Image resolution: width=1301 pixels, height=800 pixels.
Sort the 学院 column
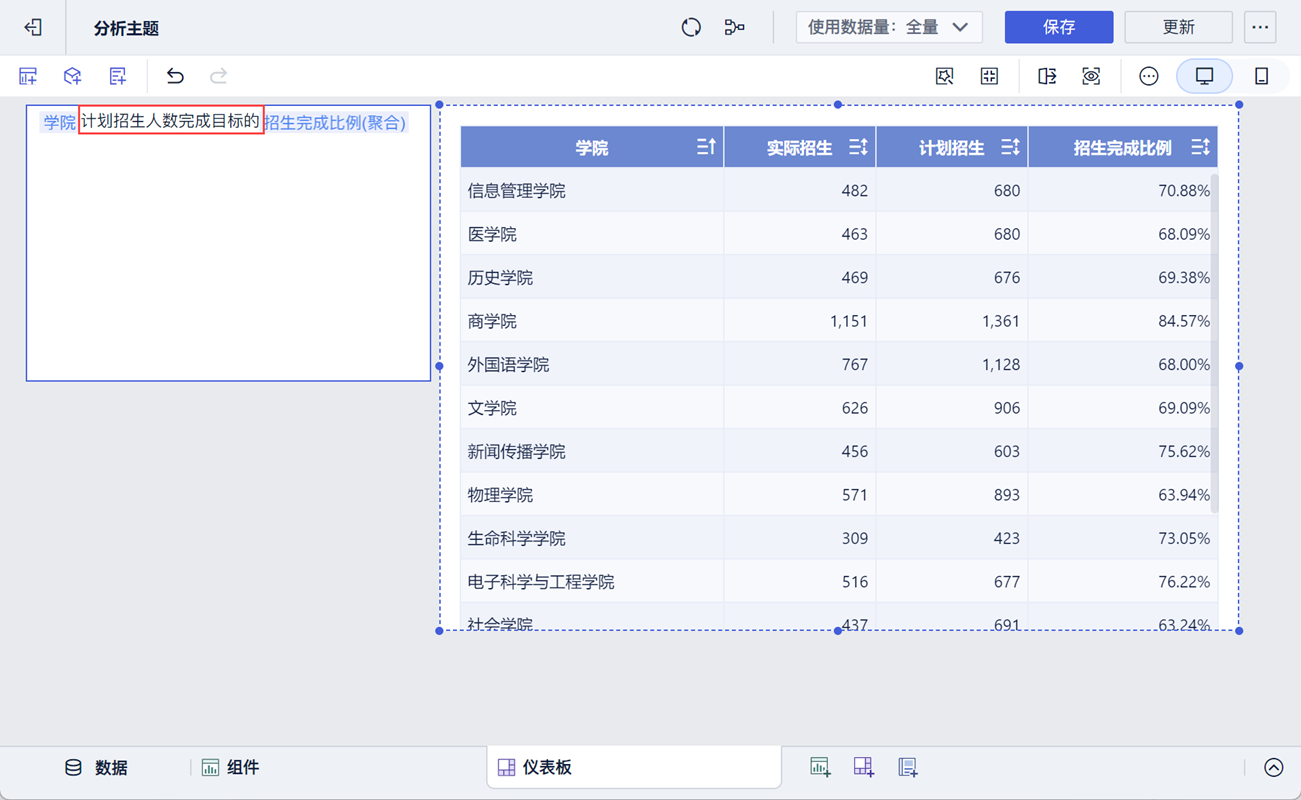coord(706,148)
